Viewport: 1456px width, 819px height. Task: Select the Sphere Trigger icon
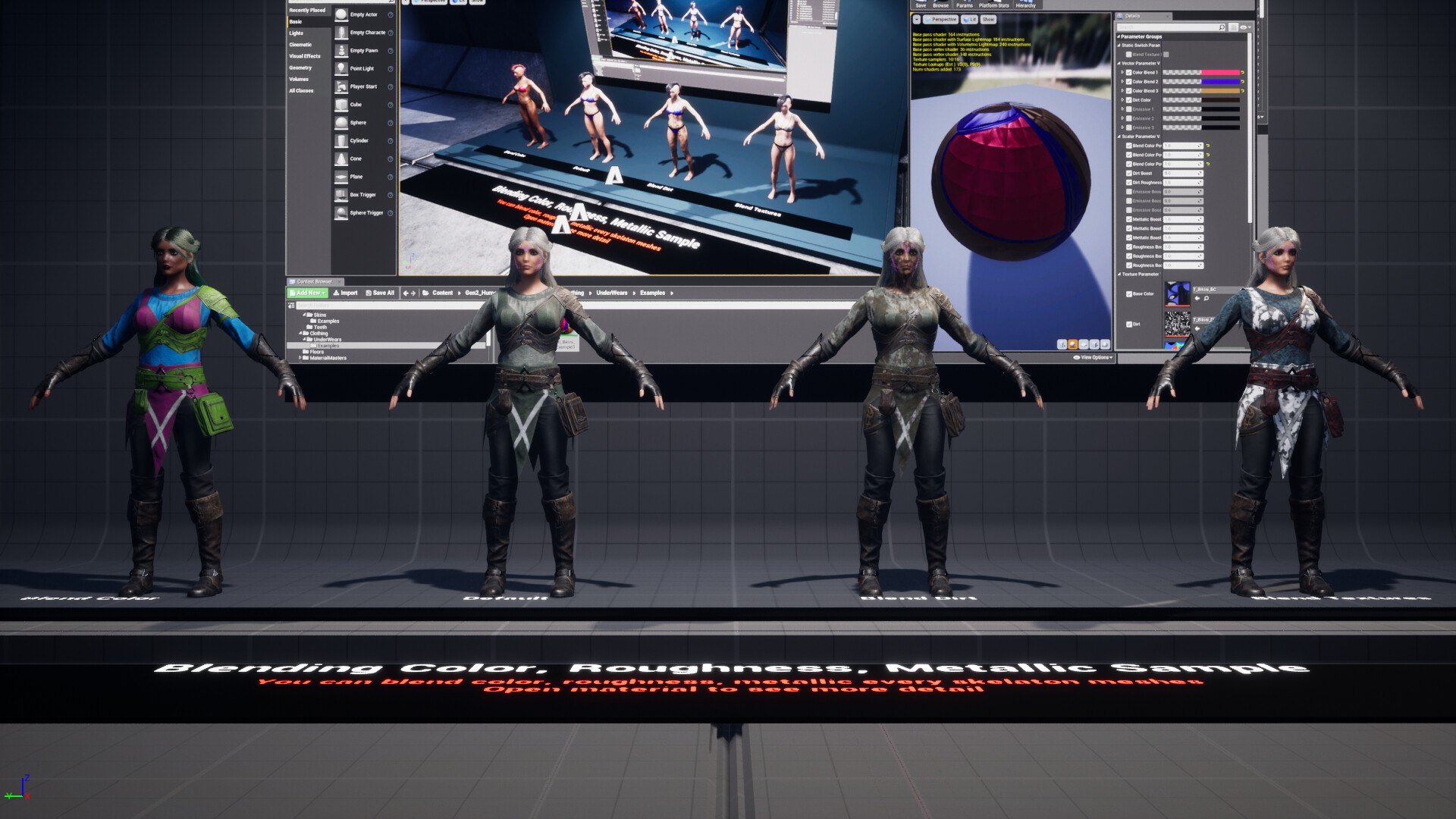coord(341,213)
